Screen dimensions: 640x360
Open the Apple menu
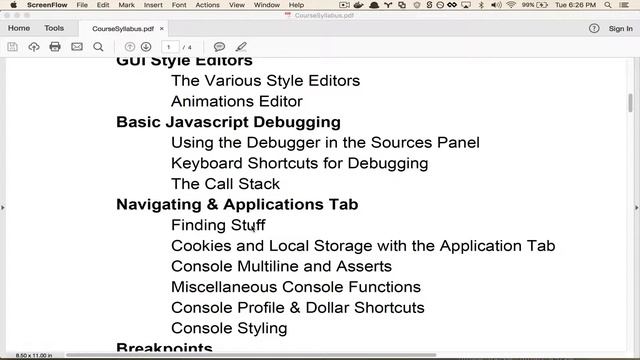click(13, 5)
